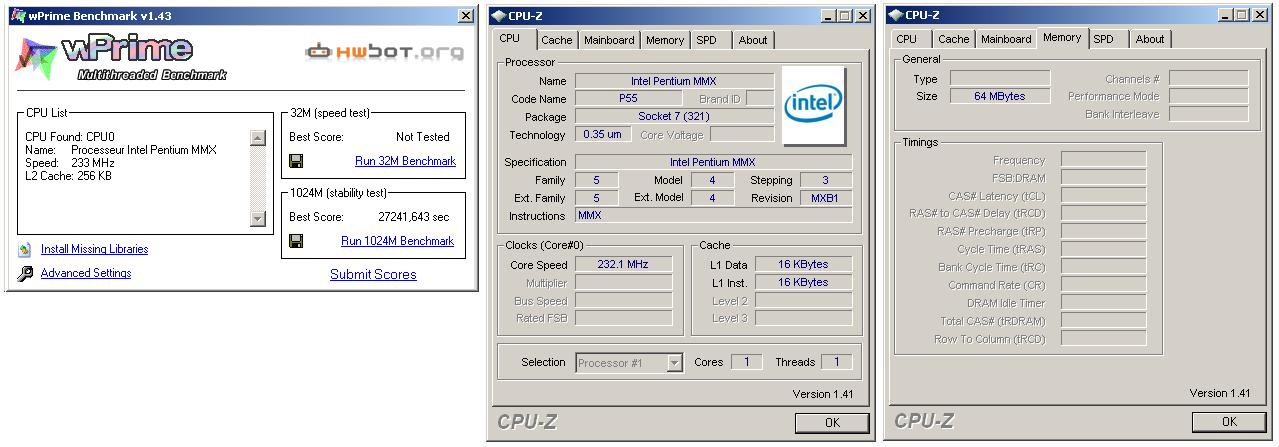The image size is (1279, 447).
Task: Click the Package Socket 7 field
Action: click(x=674, y=117)
